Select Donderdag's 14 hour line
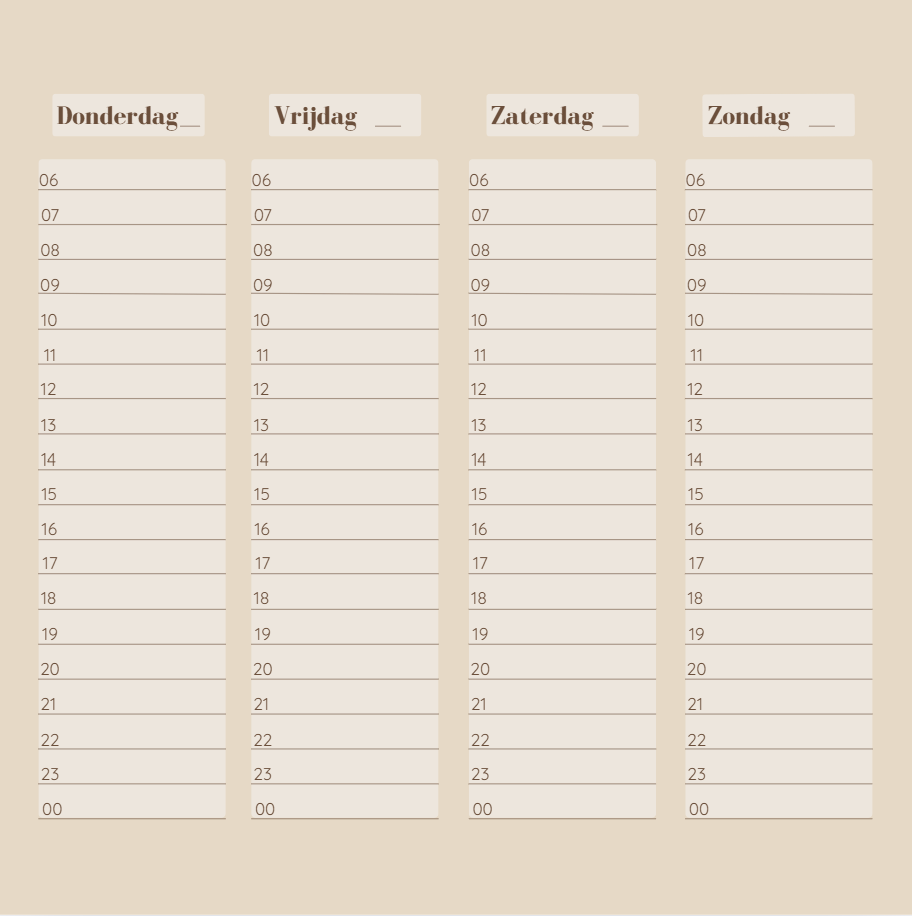 tap(132, 459)
